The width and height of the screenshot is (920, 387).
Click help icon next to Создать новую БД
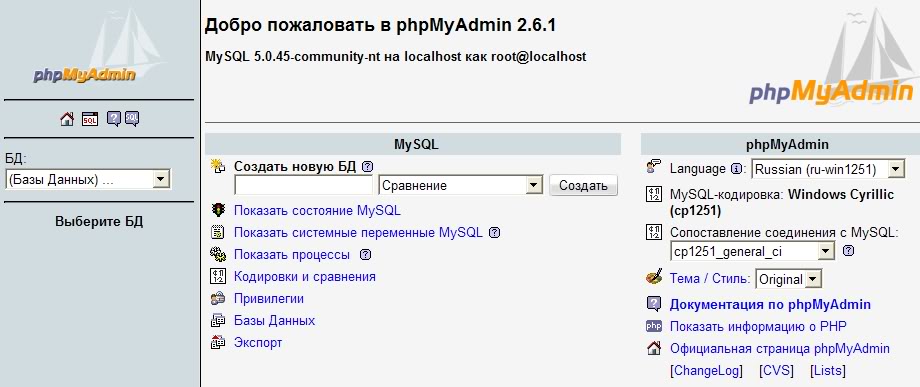pyautogui.click(x=367, y=167)
